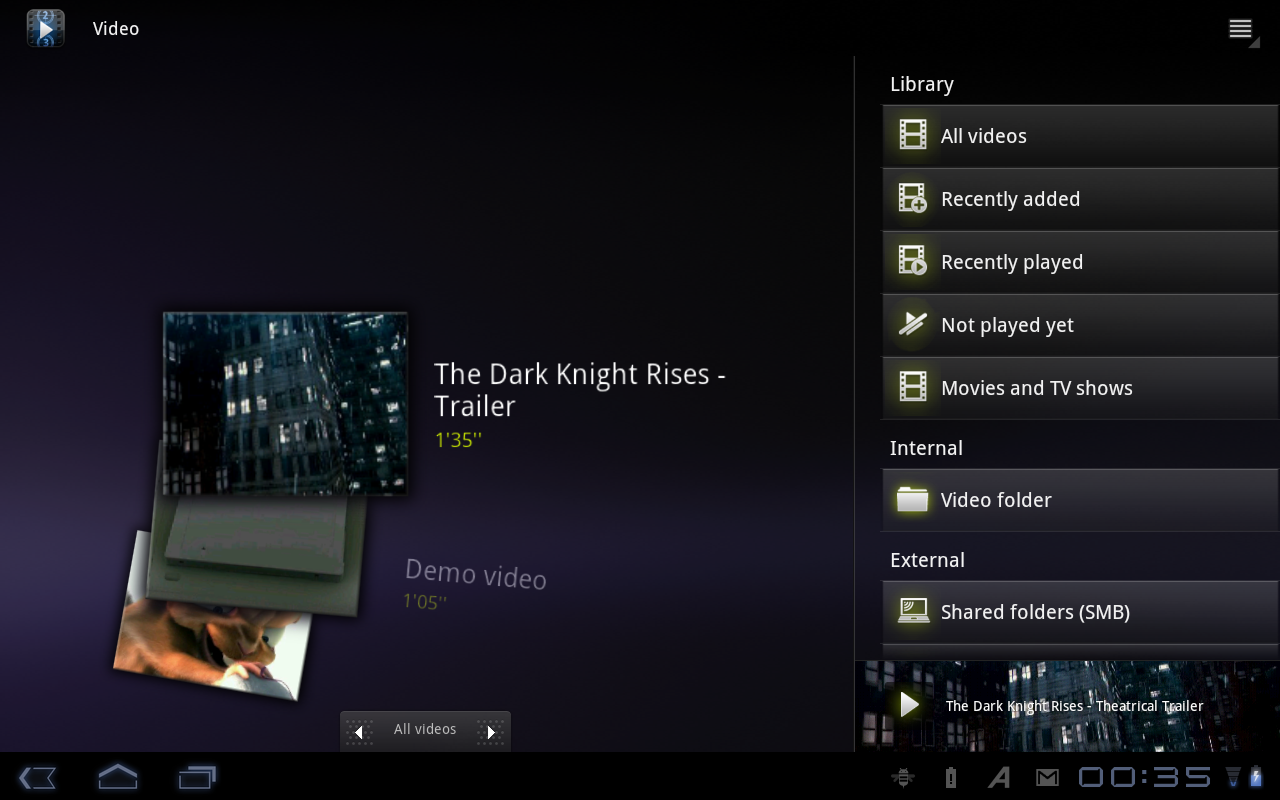Screen dimensions: 1280x800
Task: Select The Dark Knight Rises - Trailer title
Action: click(x=580, y=389)
